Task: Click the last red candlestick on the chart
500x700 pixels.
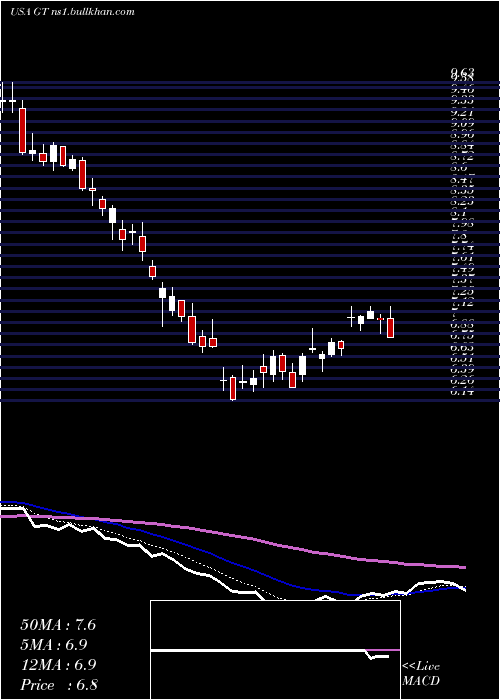Action: [391, 328]
